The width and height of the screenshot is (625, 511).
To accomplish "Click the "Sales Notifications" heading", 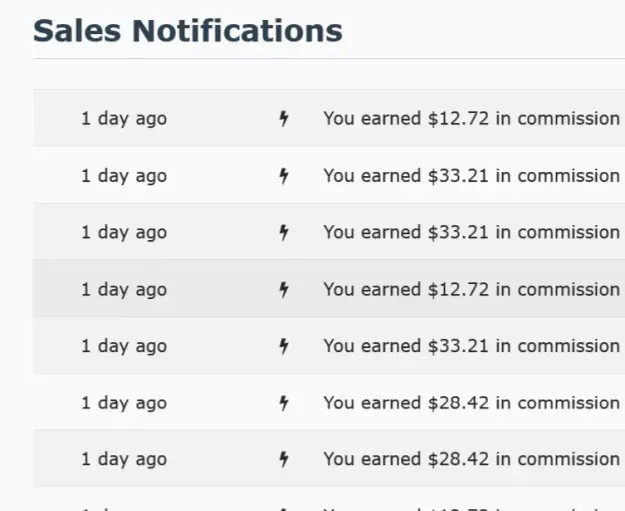I will coord(188,31).
